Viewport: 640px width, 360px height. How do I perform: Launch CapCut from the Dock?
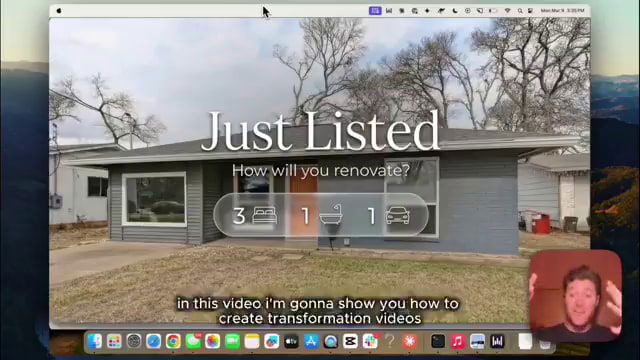pos(350,341)
